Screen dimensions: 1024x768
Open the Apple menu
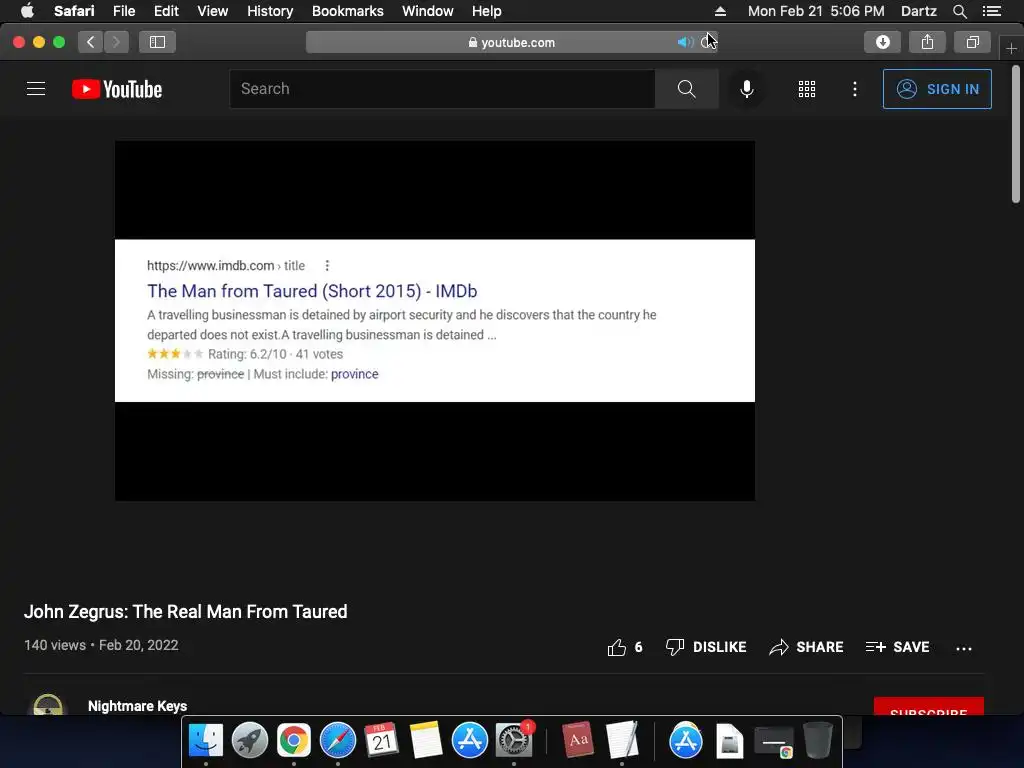27,11
